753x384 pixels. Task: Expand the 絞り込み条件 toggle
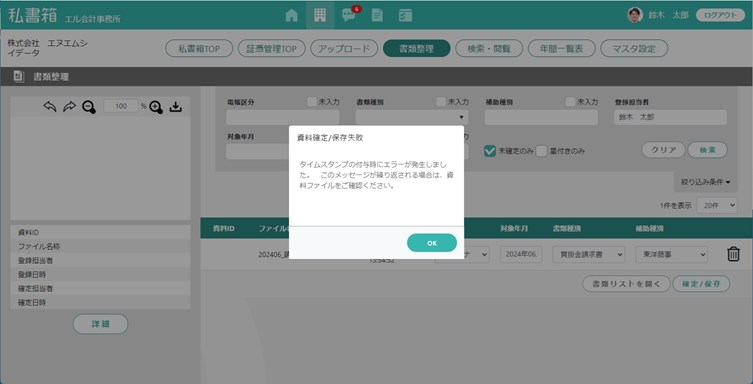point(705,182)
